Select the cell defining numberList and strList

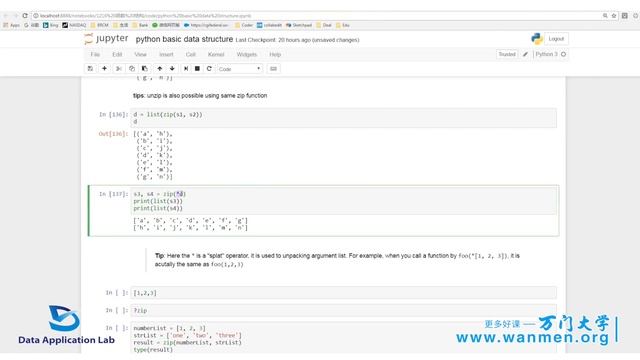pos(343,338)
